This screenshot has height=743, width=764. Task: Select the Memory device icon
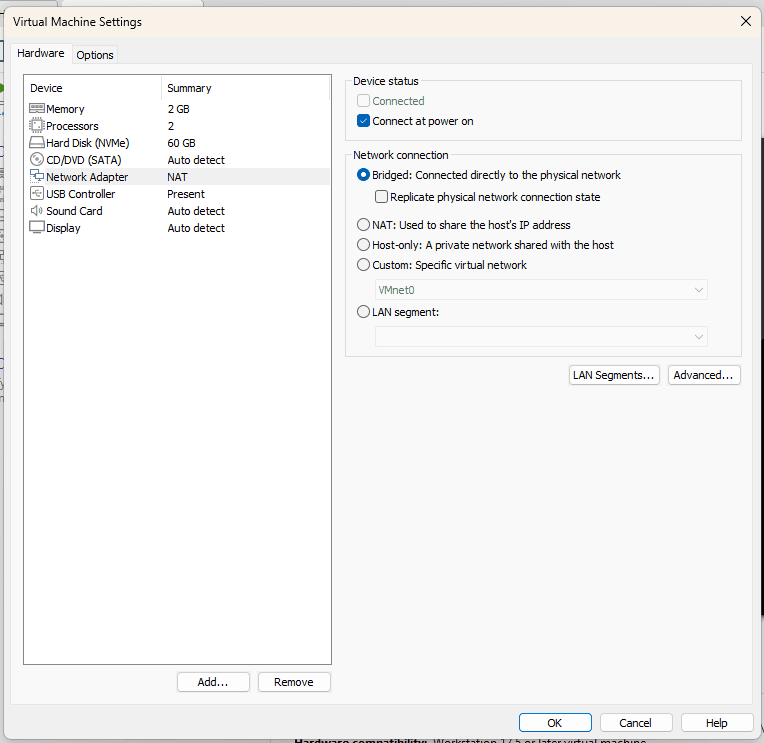[x=37, y=109]
